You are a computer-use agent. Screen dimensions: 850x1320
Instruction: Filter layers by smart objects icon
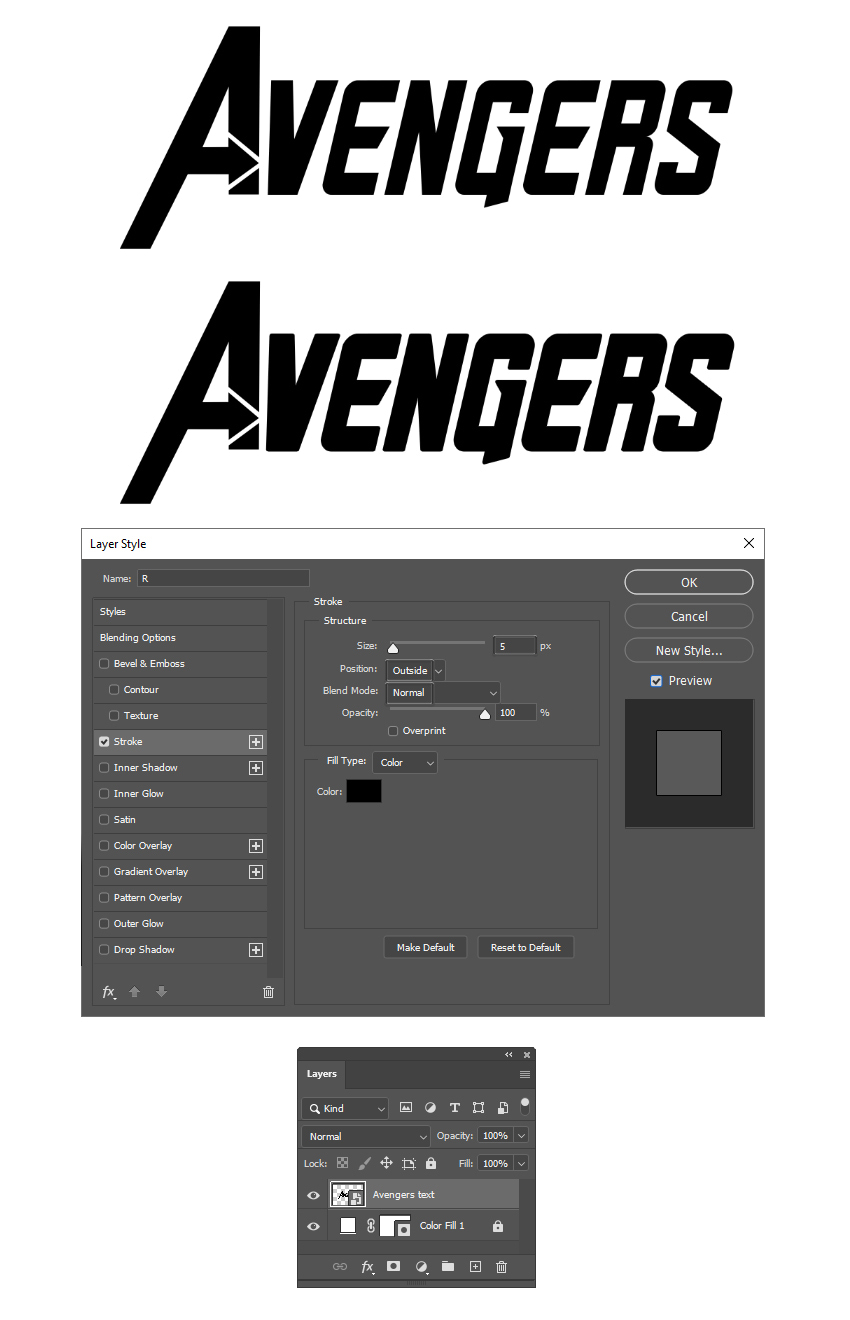(x=503, y=1108)
